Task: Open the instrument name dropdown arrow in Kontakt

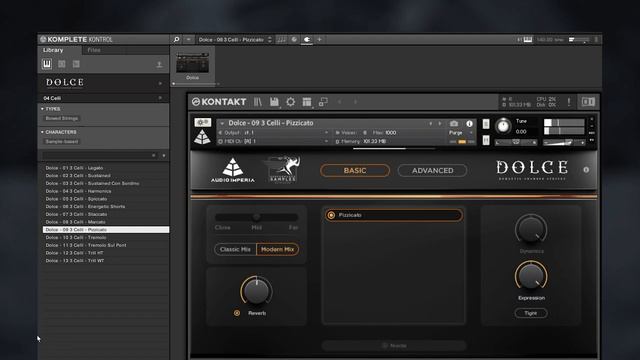Action: (x=222, y=123)
